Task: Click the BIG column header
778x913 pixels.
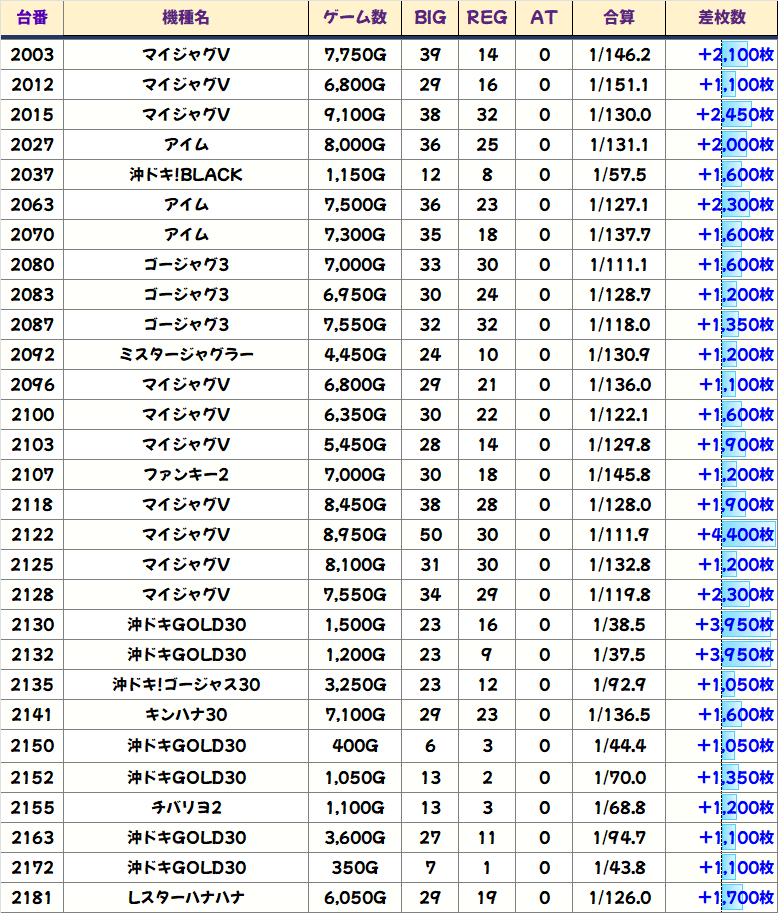Action: point(430,18)
